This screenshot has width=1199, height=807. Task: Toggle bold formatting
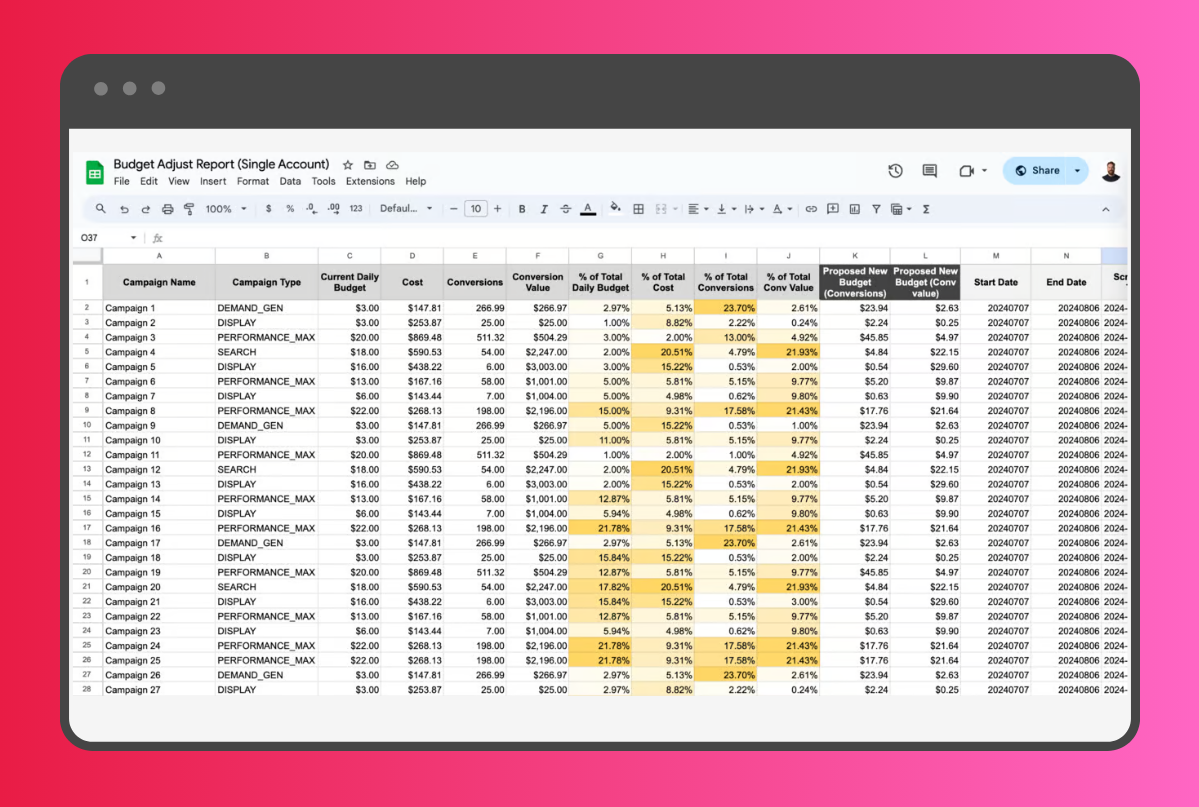522,209
